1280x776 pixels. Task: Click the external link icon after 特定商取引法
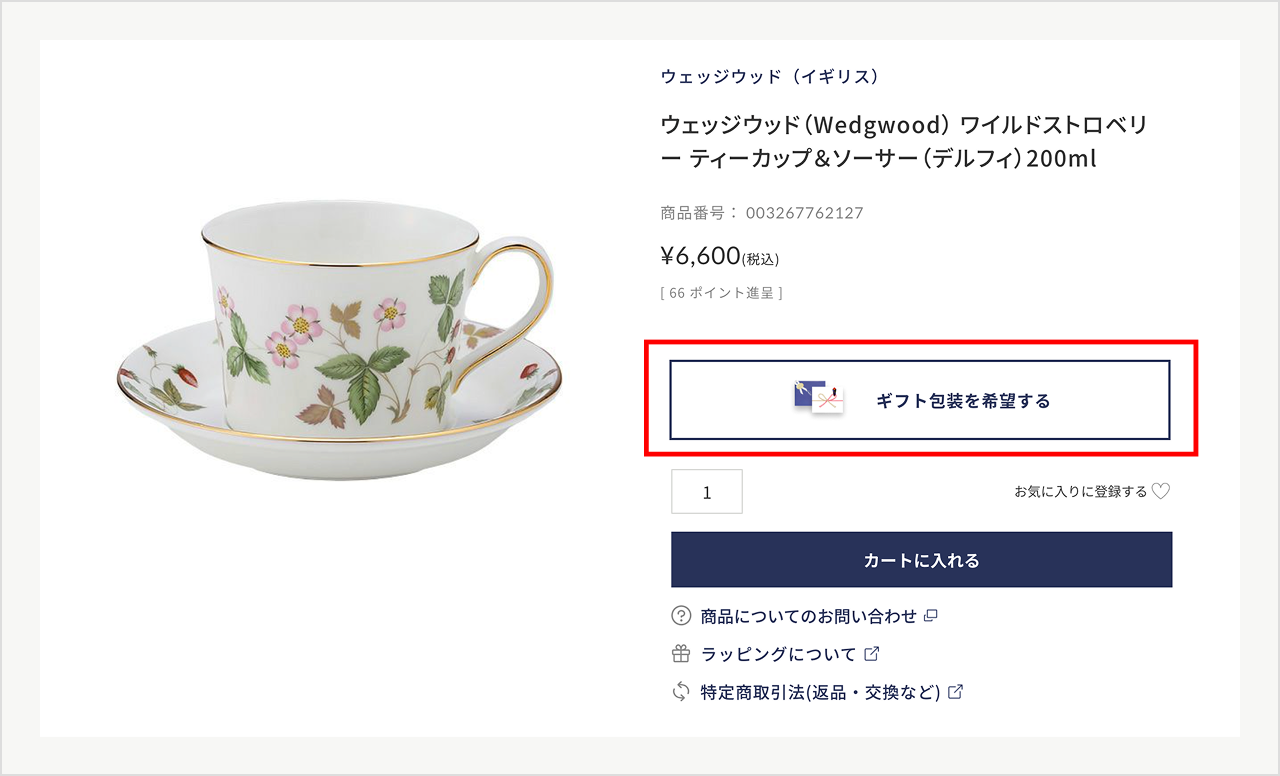click(955, 691)
